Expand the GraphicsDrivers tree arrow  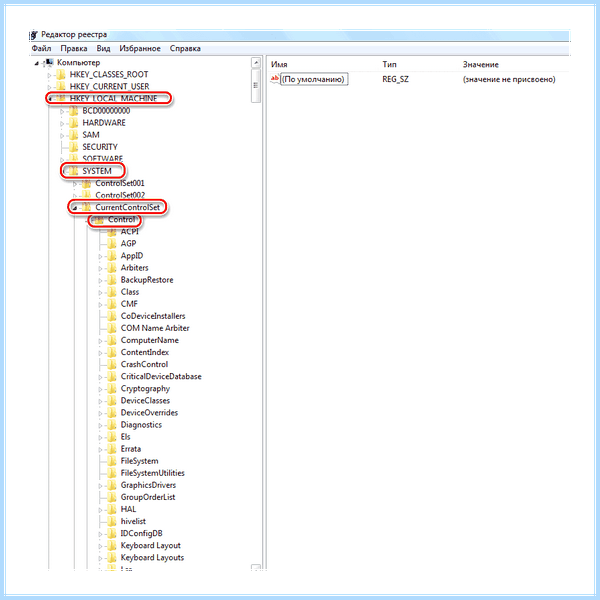(x=100, y=486)
